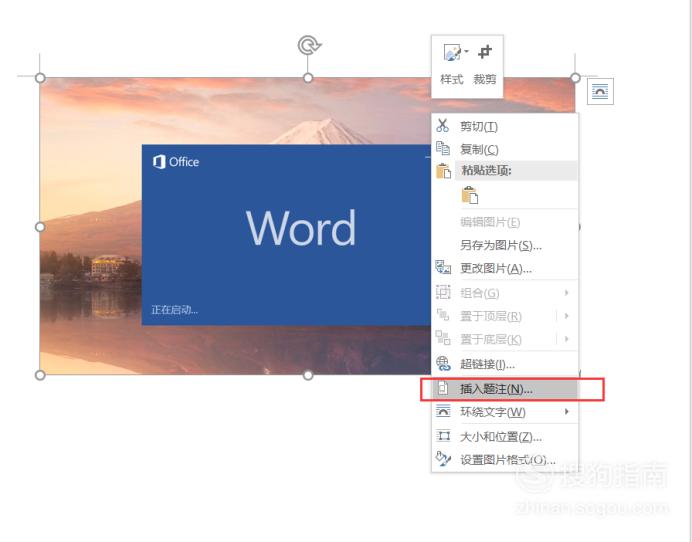Screen dimensions: 692x542
Task: Open Size and Position (大小和位置) entry
Action: click(504, 437)
